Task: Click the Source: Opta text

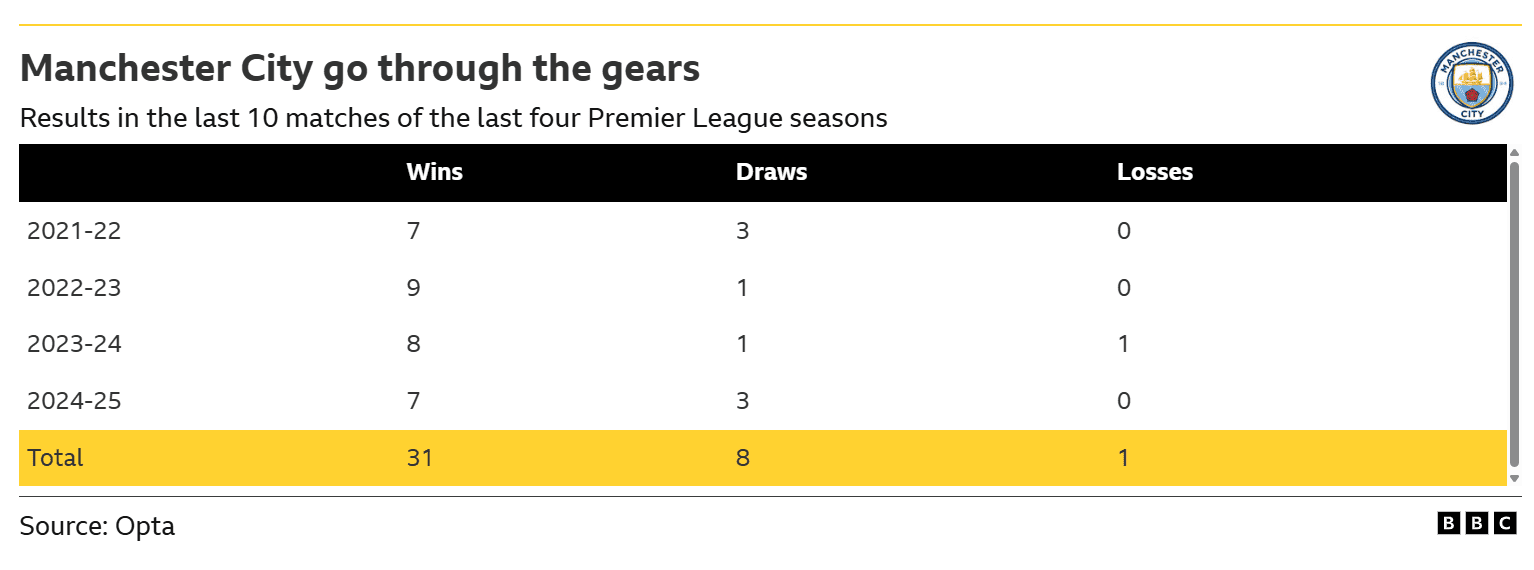Action: tap(97, 526)
